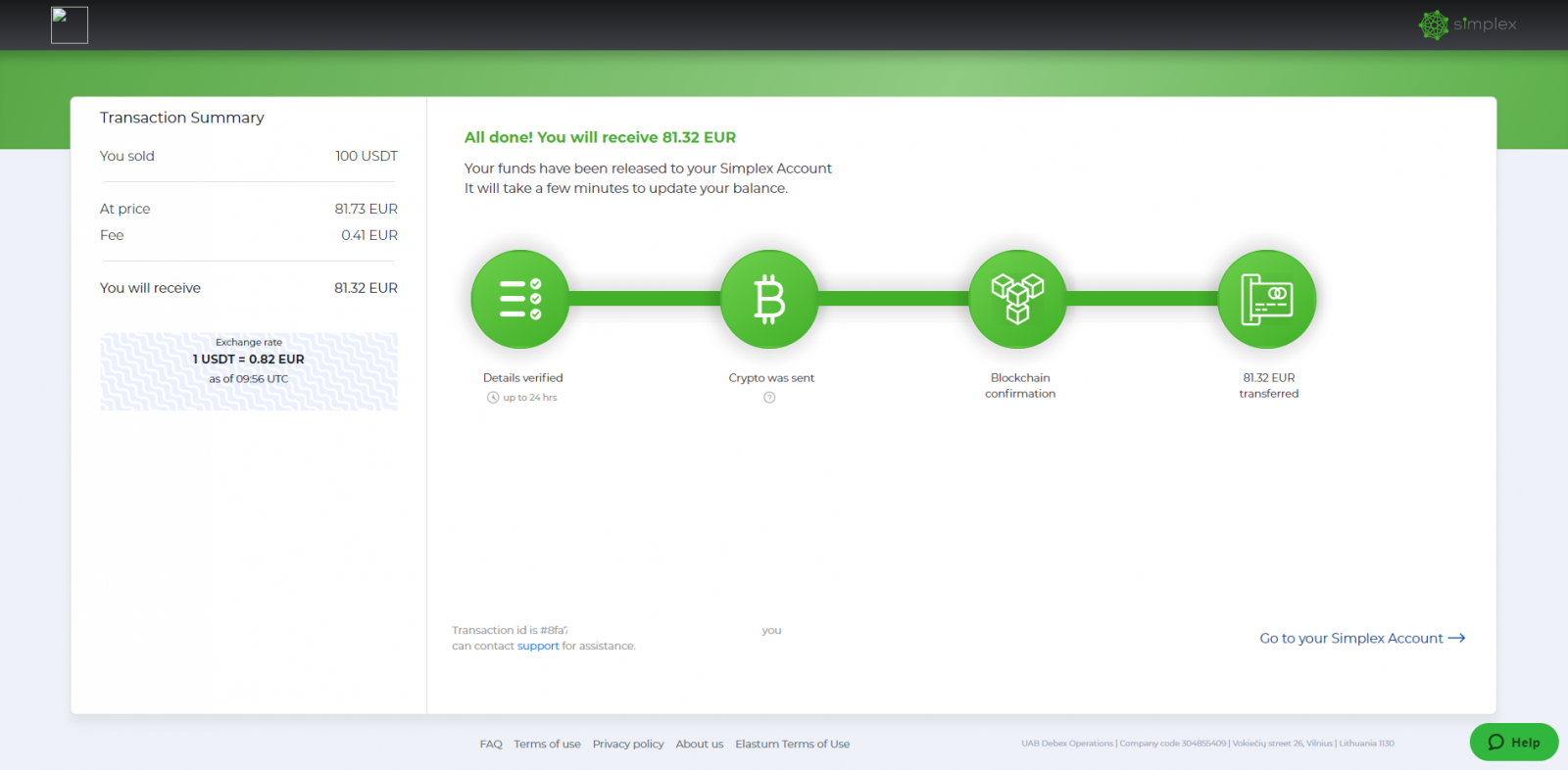The width and height of the screenshot is (1568, 770).
Task: Open Elastum Terms of Use link
Action: click(x=792, y=745)
